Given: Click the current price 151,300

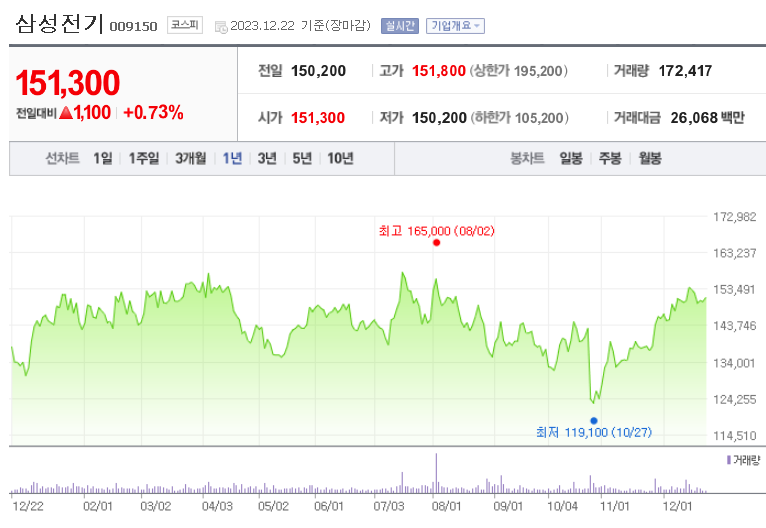Looking at the screenshot, I should 67,83.
